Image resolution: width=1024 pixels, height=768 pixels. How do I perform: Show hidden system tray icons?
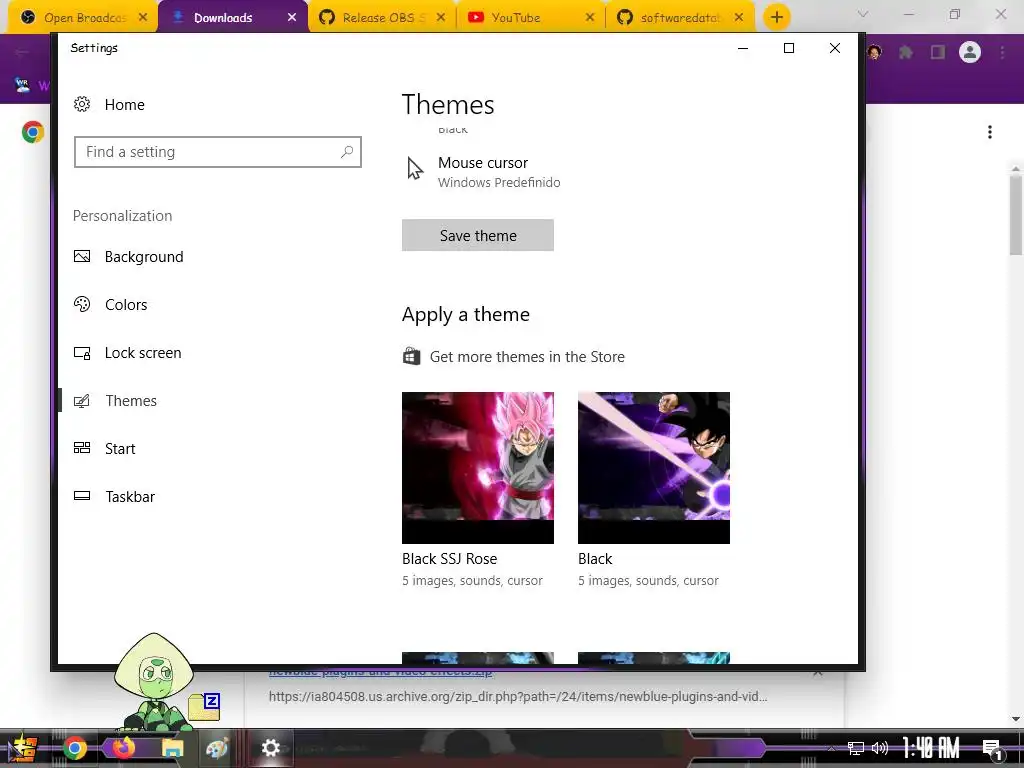pyautogui.click(x=830, y=748)
